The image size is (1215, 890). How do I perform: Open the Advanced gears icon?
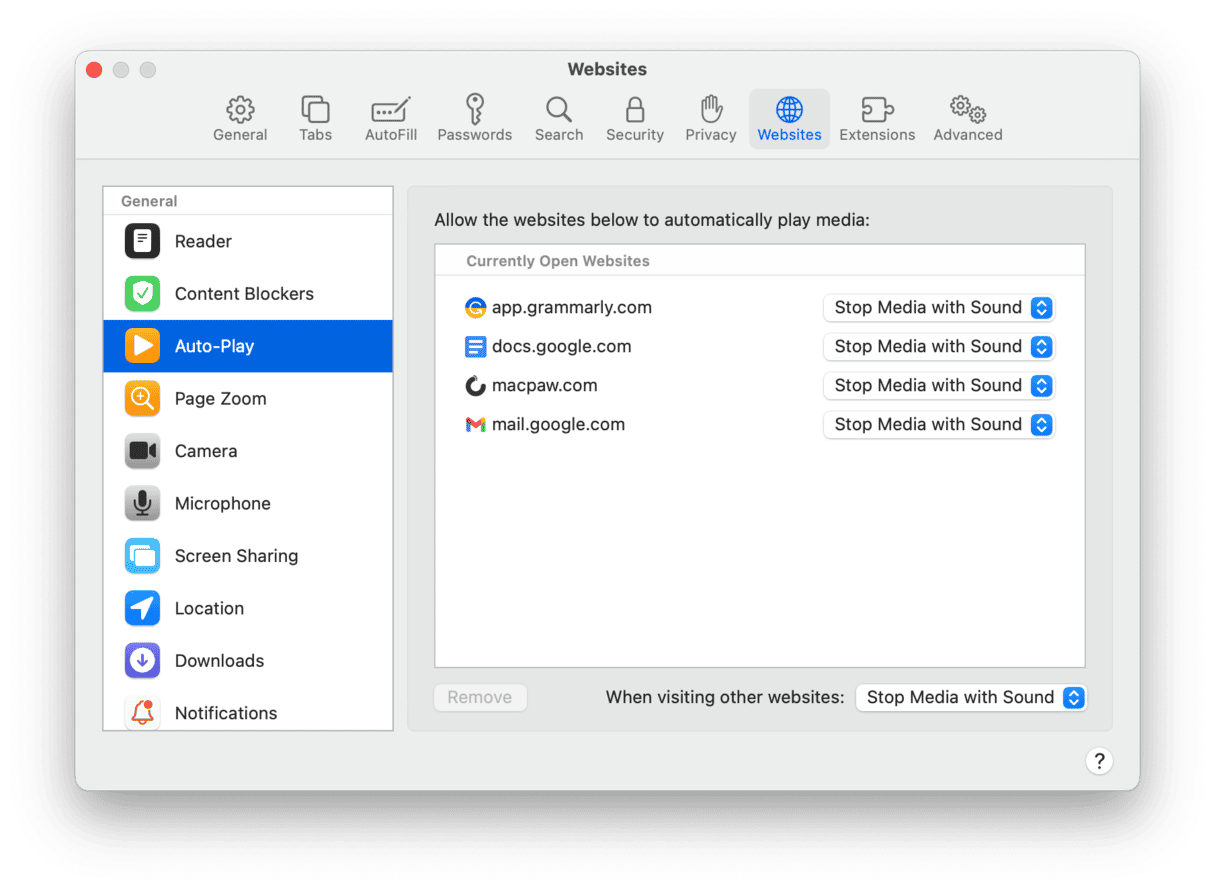click(x=968, y=109)
